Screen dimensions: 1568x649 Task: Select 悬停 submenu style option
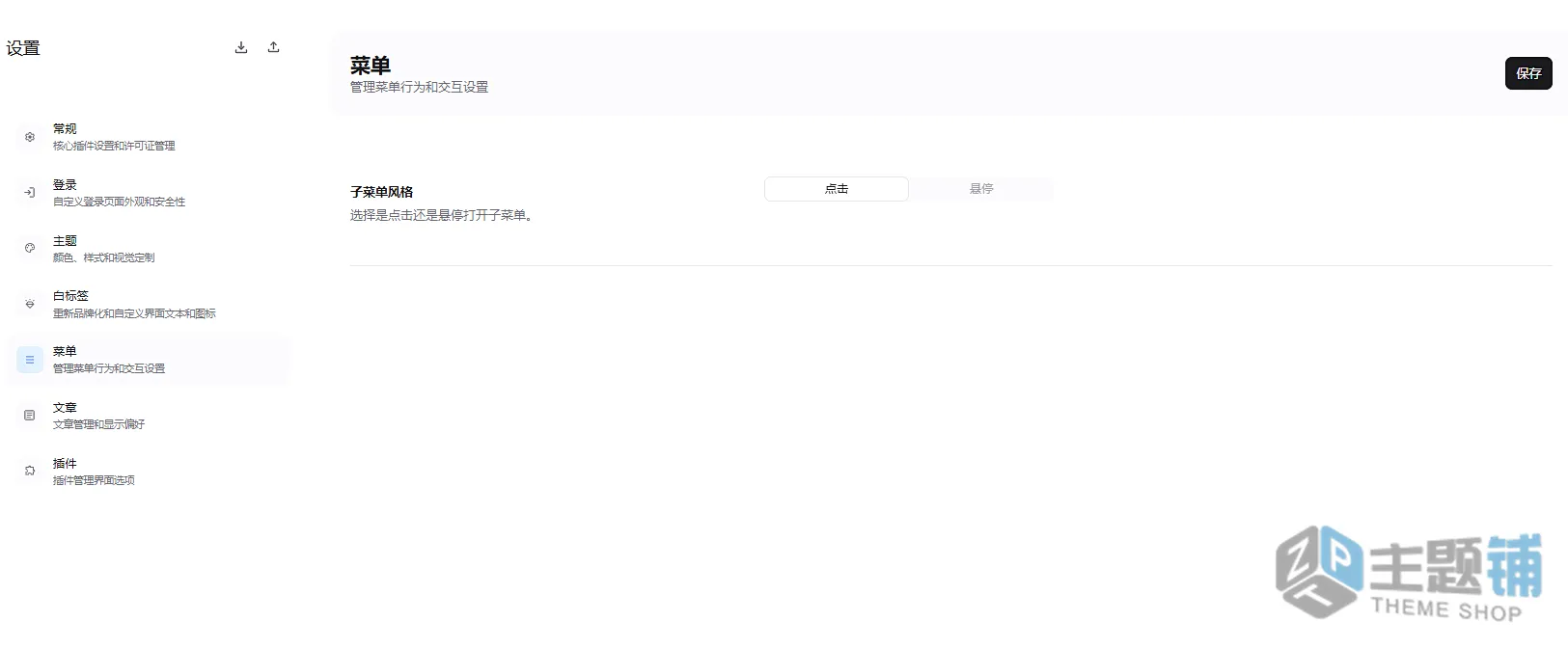[x=981, y=189]
